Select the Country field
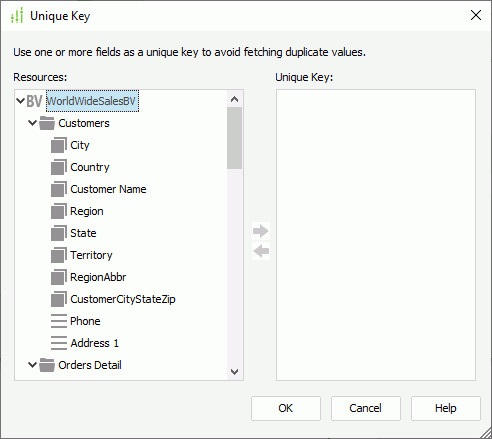Screen dimensions: 492x439 (90, 167)
